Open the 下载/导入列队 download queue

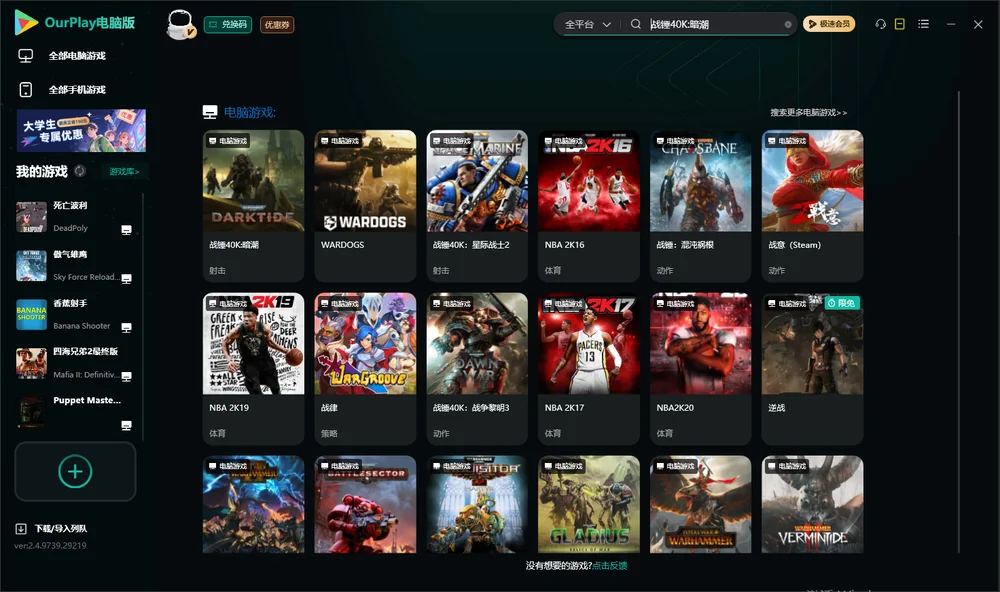(51, 528)
